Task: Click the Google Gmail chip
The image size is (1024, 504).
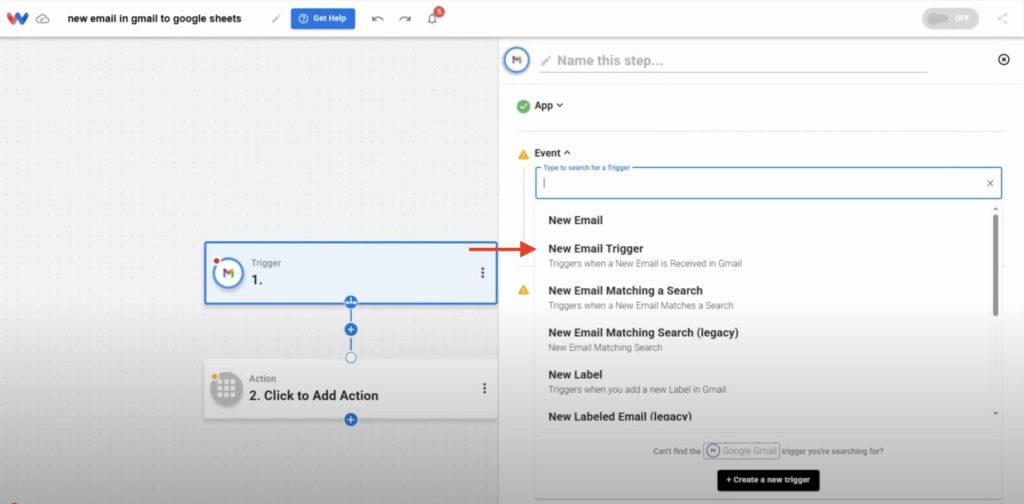Action: (x=741, y=450)
